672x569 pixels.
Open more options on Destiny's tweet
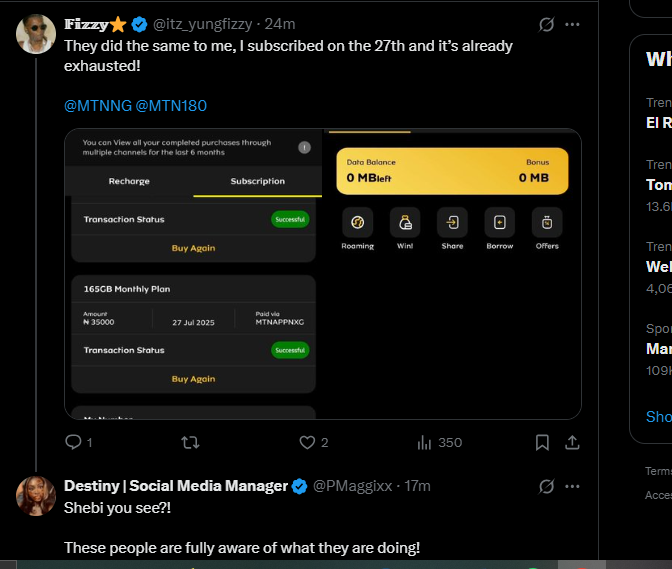[573, 486]
